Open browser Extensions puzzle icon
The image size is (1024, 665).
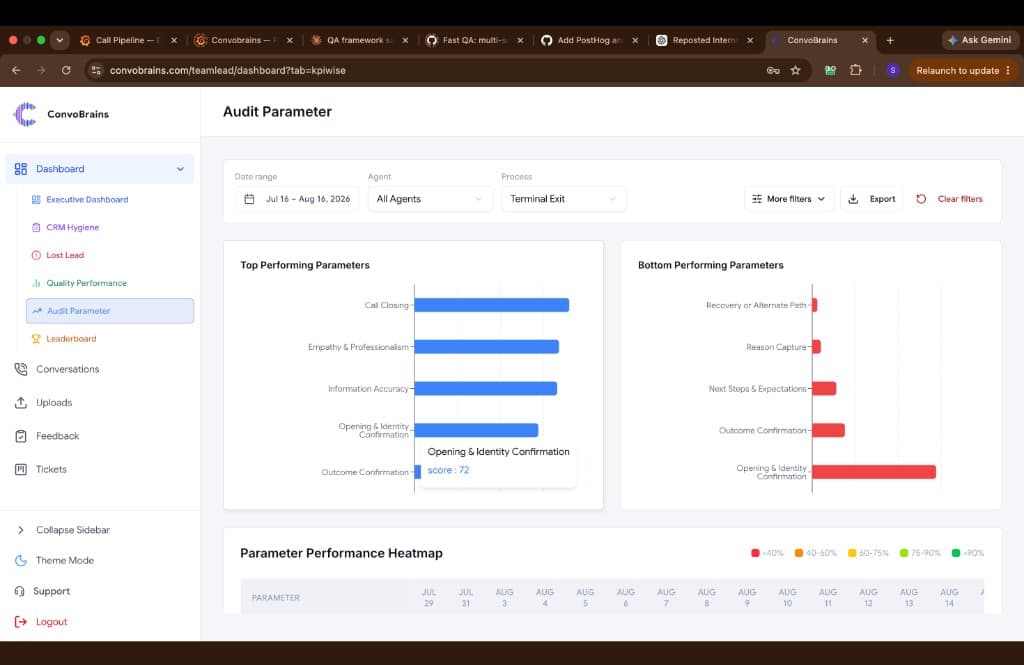pos(856,70)
